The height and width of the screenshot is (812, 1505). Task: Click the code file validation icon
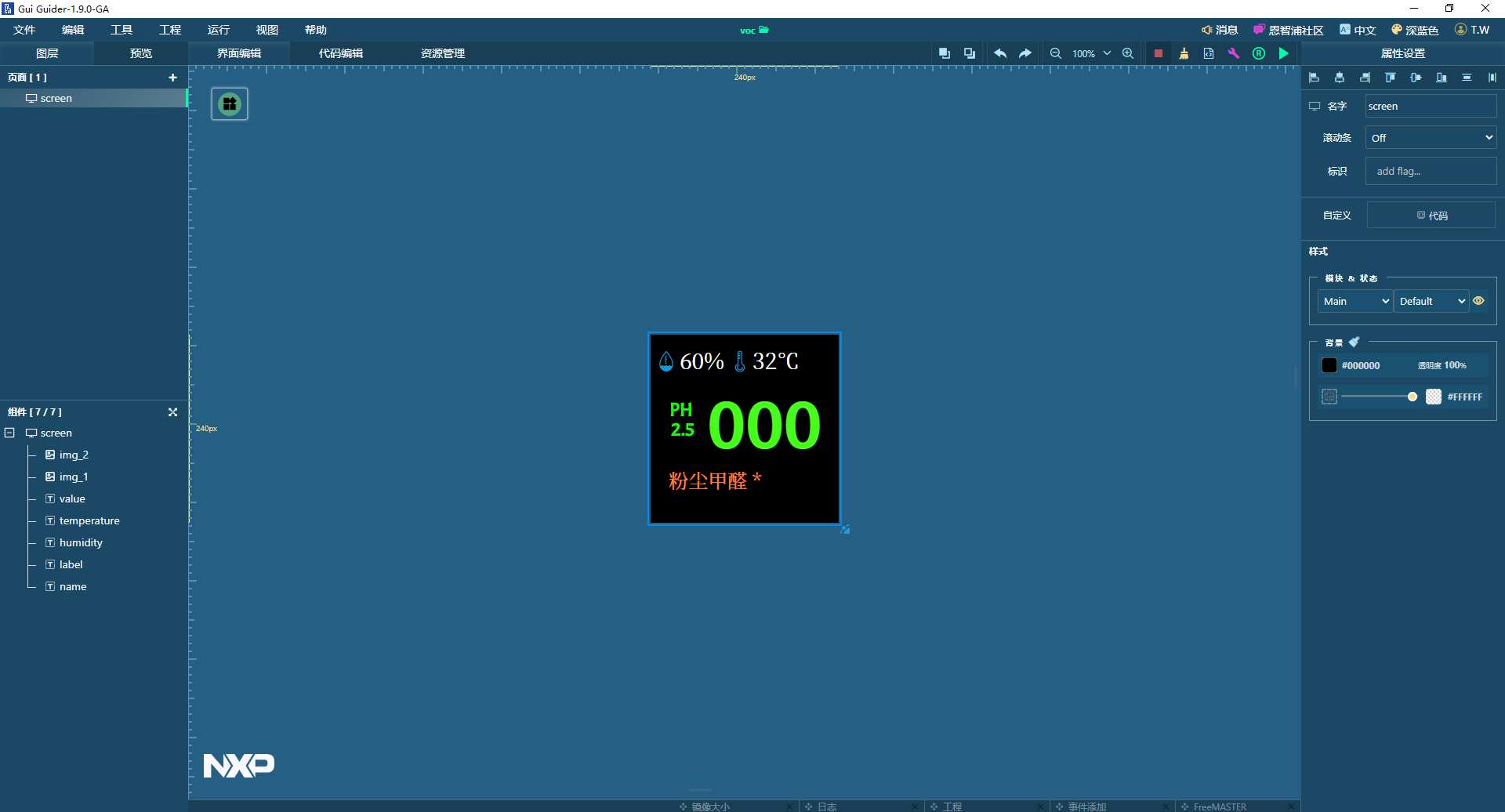point(1209,53)
